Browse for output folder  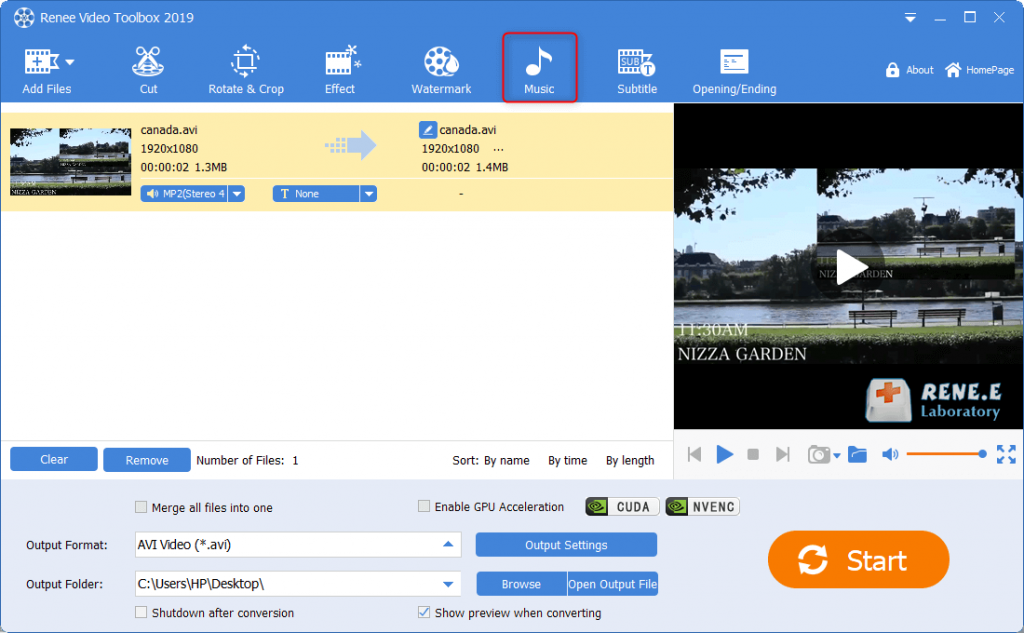(521, 584)
